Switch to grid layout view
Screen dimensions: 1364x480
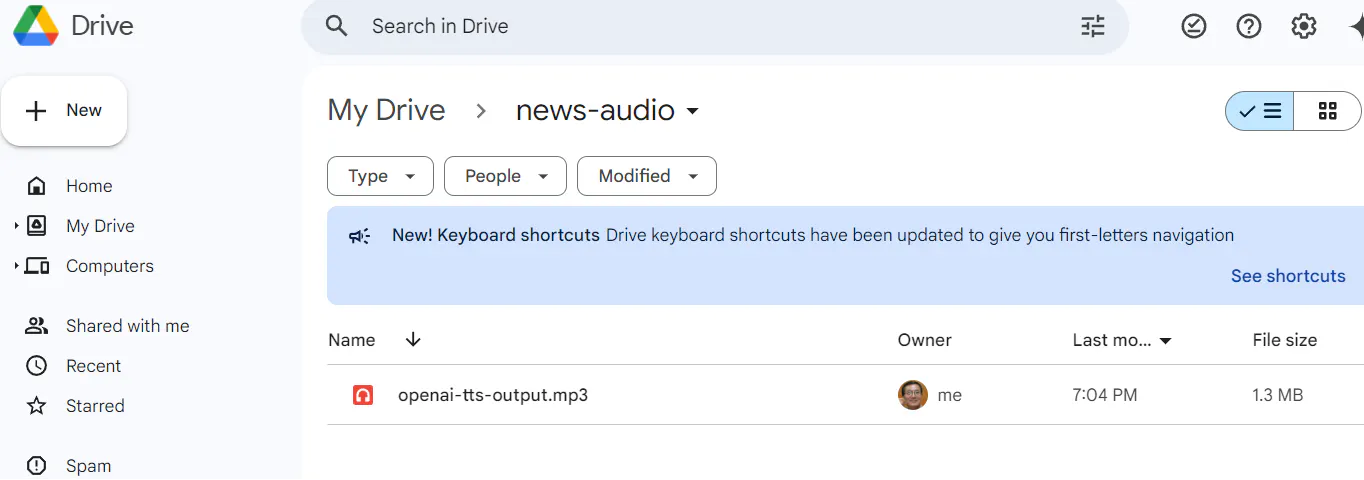click(1328, 111)
